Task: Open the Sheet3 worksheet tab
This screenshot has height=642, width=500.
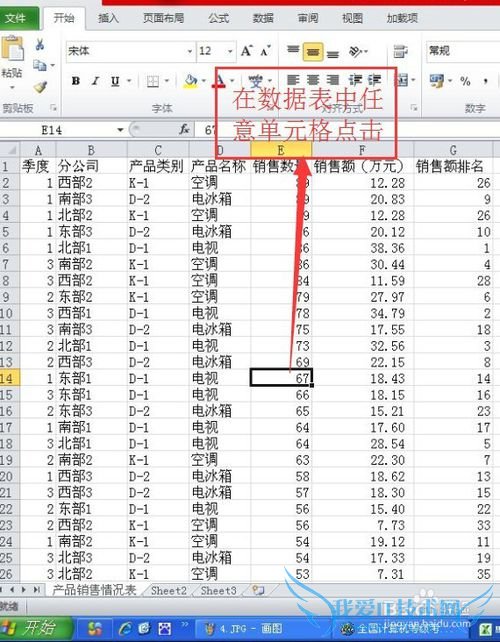Action: [x=218, y=590]
